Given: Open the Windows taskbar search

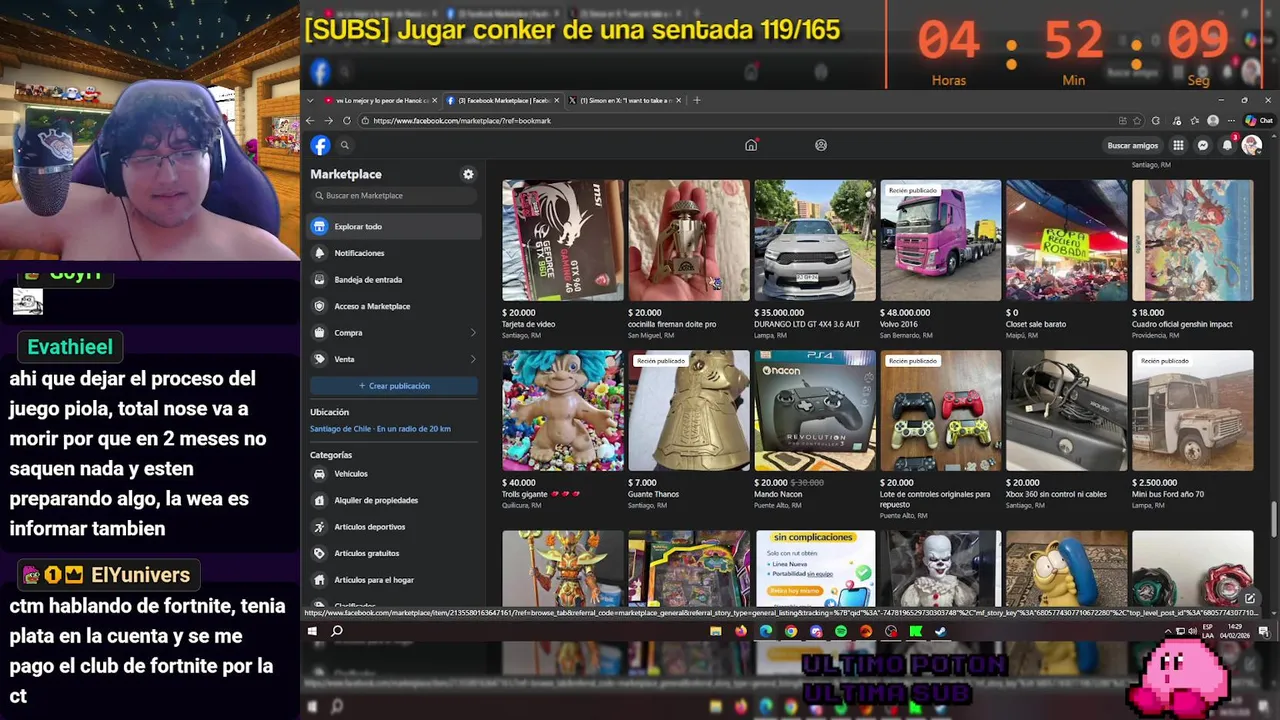Looking at the screenshot, I should pos(337,631).
